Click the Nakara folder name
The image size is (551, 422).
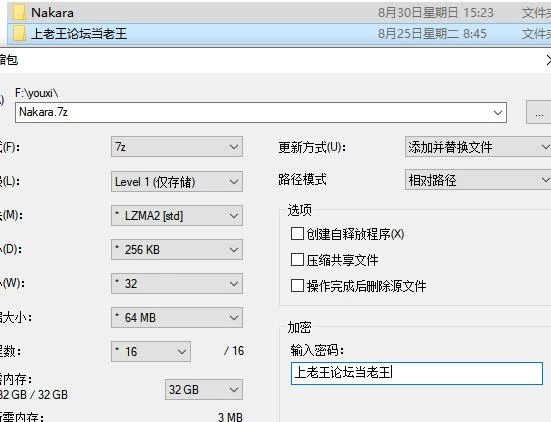pos(52,13)
